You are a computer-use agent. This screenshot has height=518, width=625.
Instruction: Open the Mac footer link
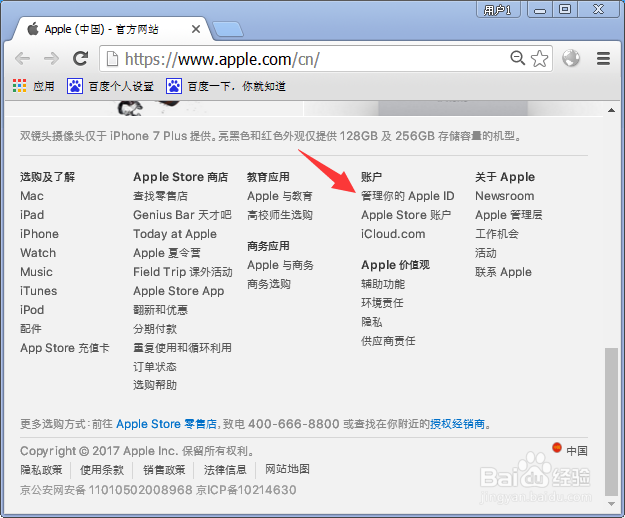coord(32,196)
